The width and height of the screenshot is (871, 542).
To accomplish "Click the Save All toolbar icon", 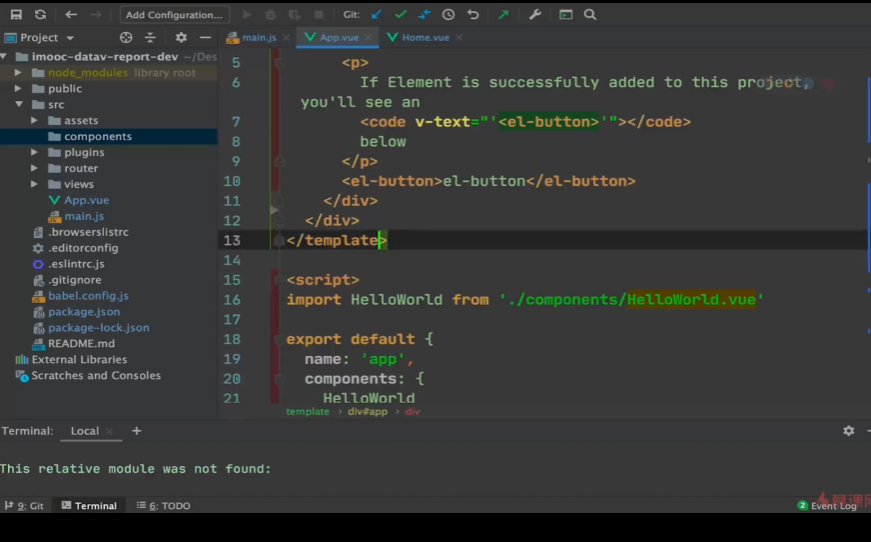I will [16, 15].
